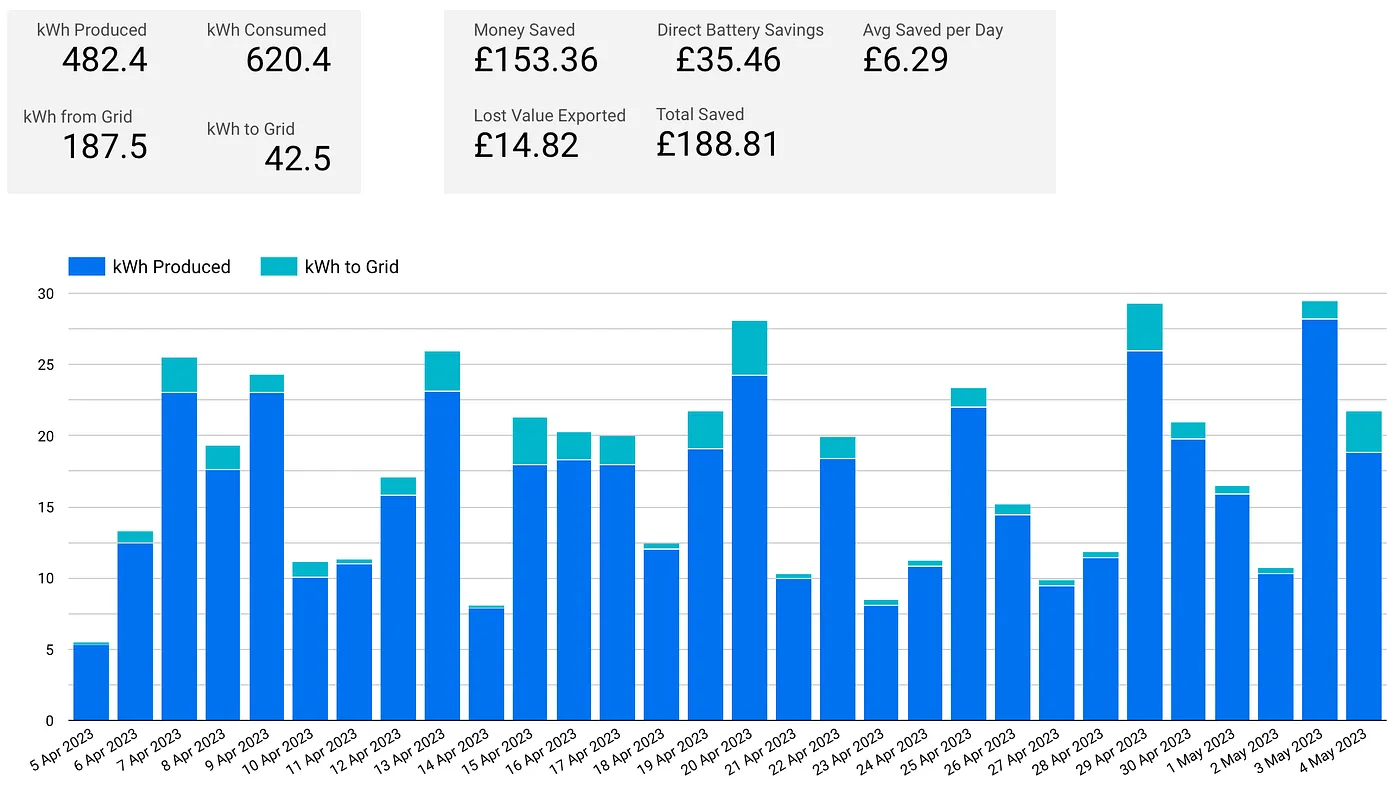1400x802 pixels.
Task: Select the teal segment on 20 Apr 2023 bar
Action: click(x=749, y=348)
